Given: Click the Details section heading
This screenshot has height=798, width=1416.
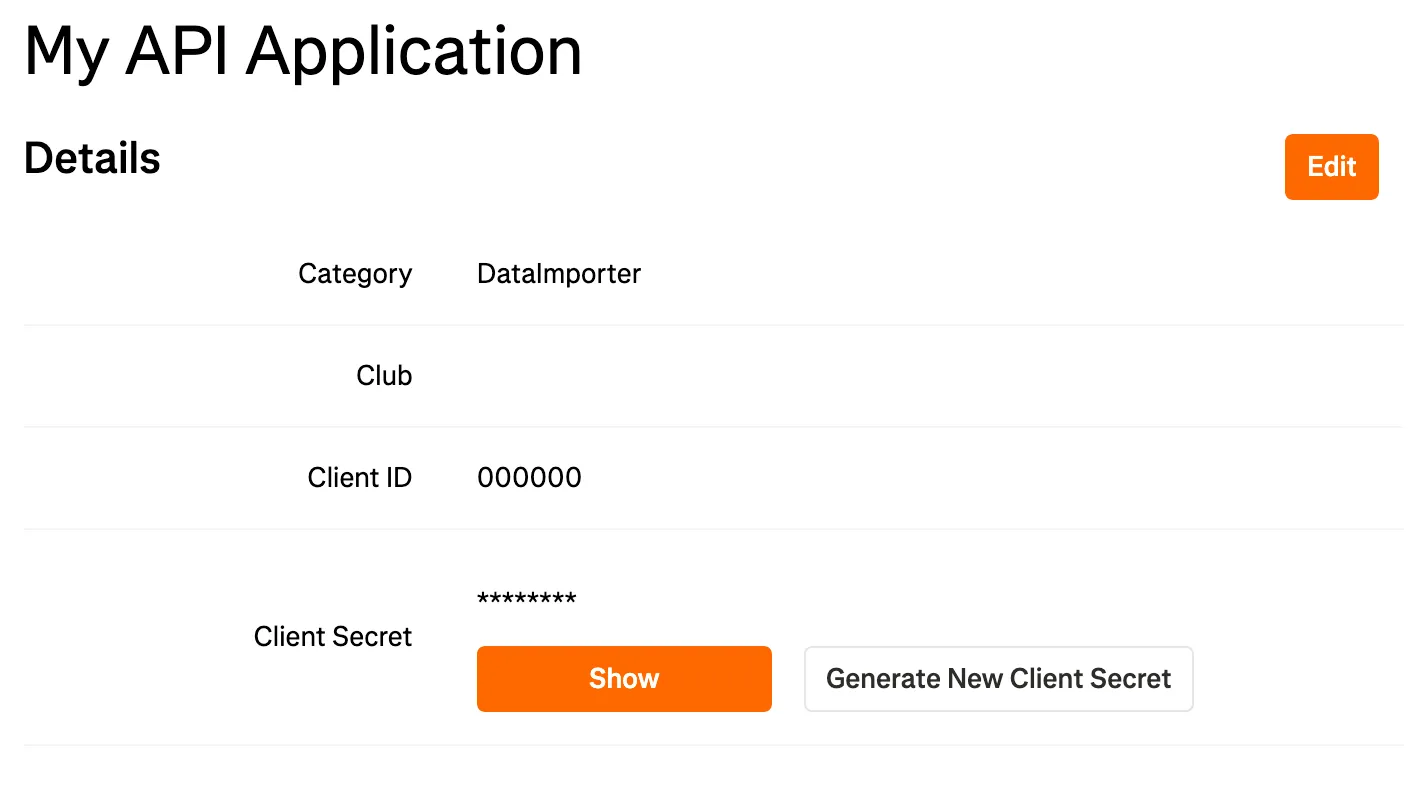Looking at the screenshot, I should tap(92, 157).
